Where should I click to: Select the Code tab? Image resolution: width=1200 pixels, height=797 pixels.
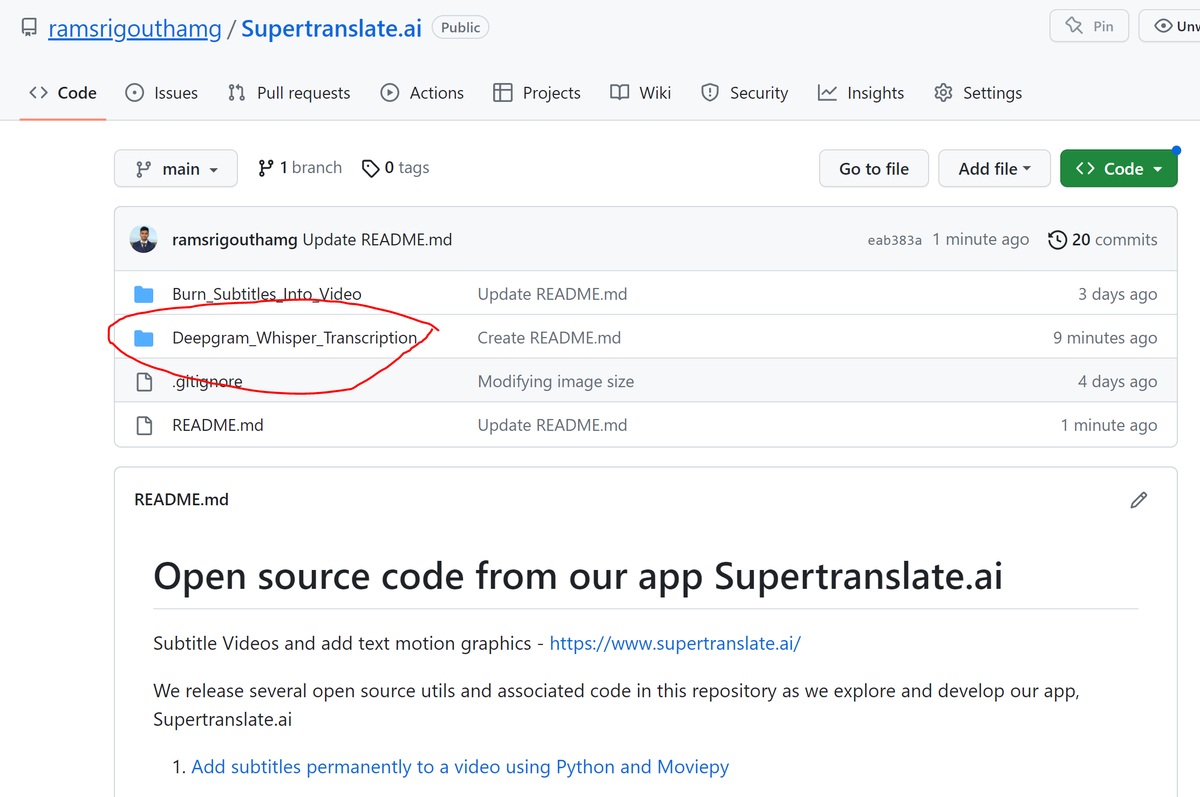click(x=63, y=93)
